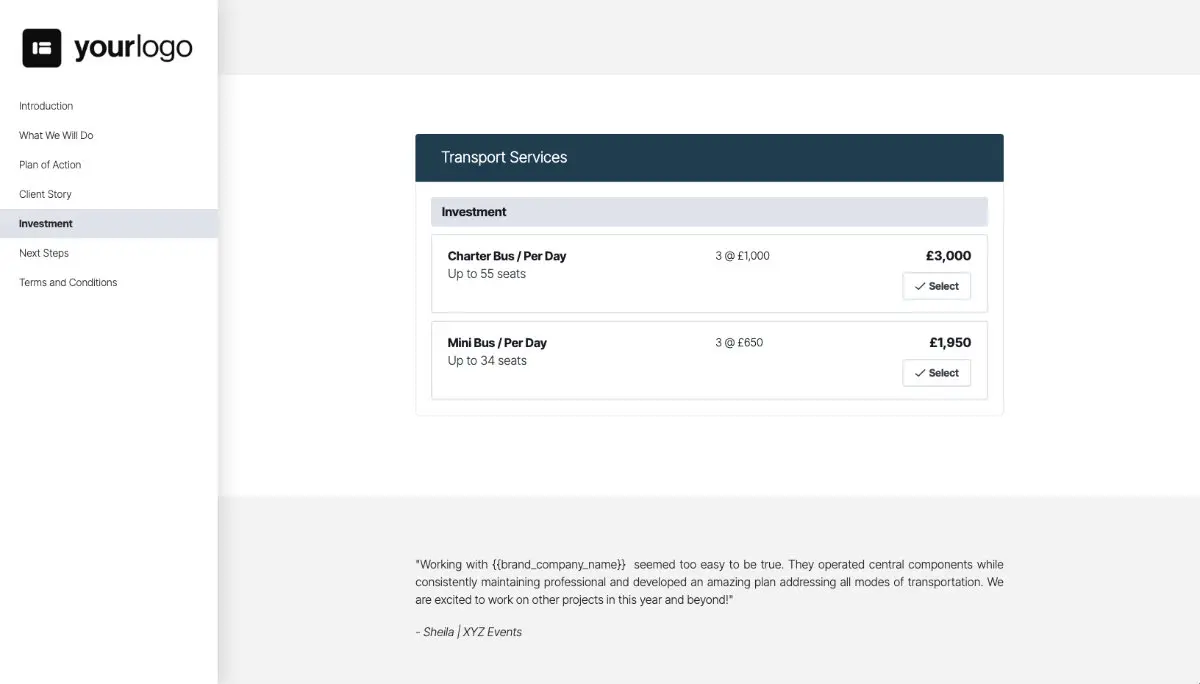View the Terms and Conditions section
Viewport: 1200px width, 684px height.
pyautogui.click(x=67, y=282)
